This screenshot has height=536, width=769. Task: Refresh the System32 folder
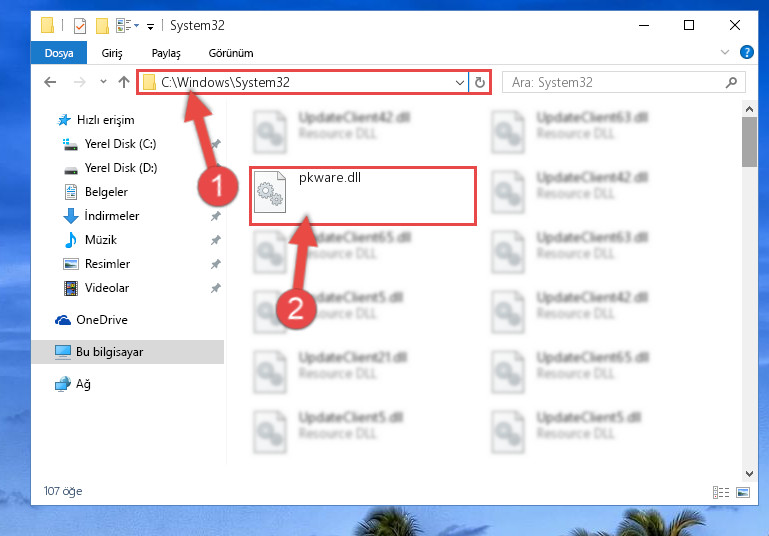click(480, 82)
